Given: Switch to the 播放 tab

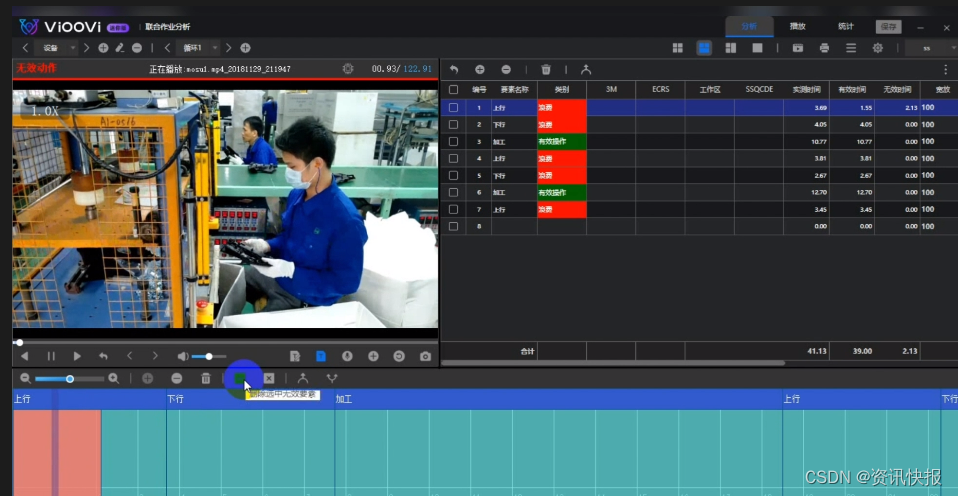Looking at the screenshot, I should click(797, 27).
